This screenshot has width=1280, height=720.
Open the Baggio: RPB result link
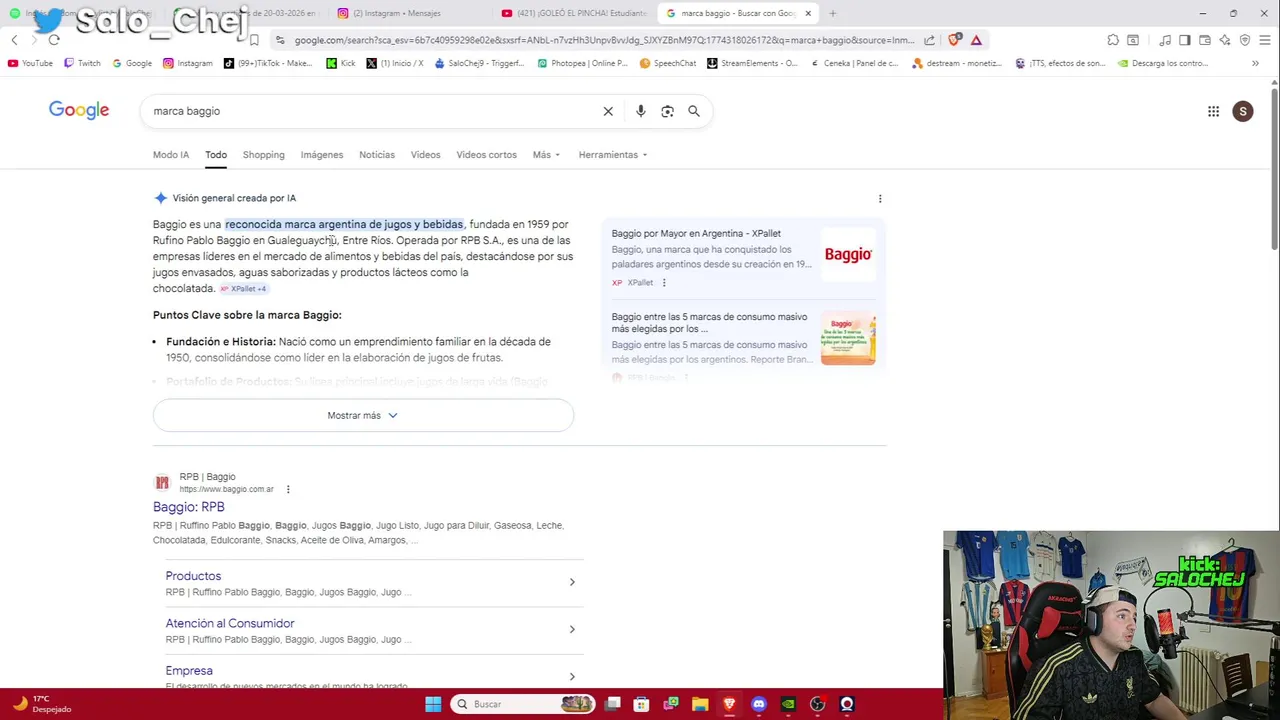[x=189, y=507]
